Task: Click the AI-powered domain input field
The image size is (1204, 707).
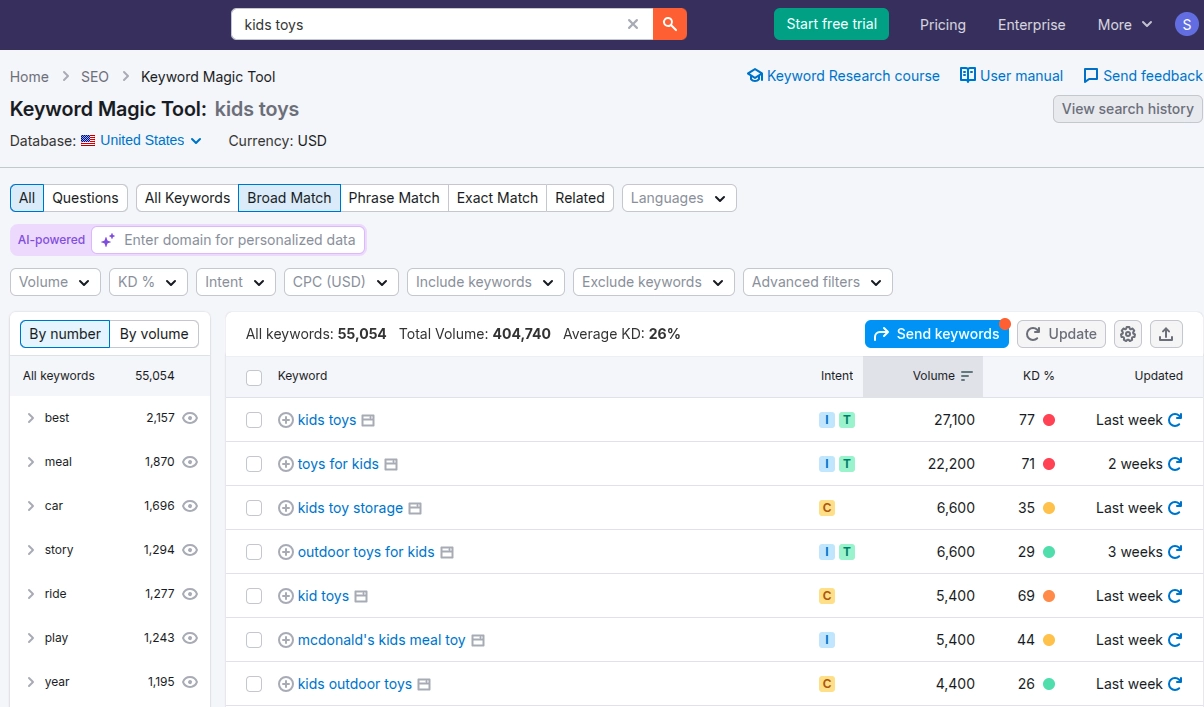Action: pyautogui.click(x=229, y=240)
